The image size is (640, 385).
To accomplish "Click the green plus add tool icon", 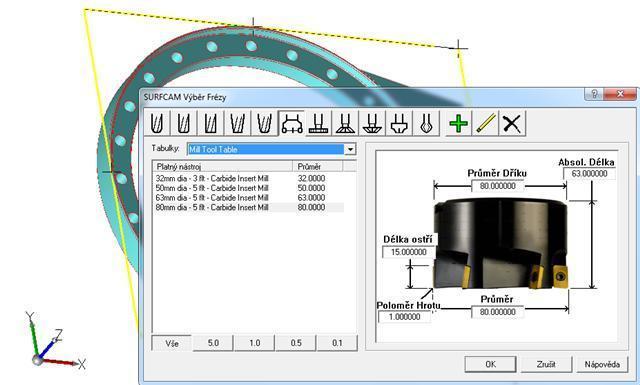I will coord(458,123).
